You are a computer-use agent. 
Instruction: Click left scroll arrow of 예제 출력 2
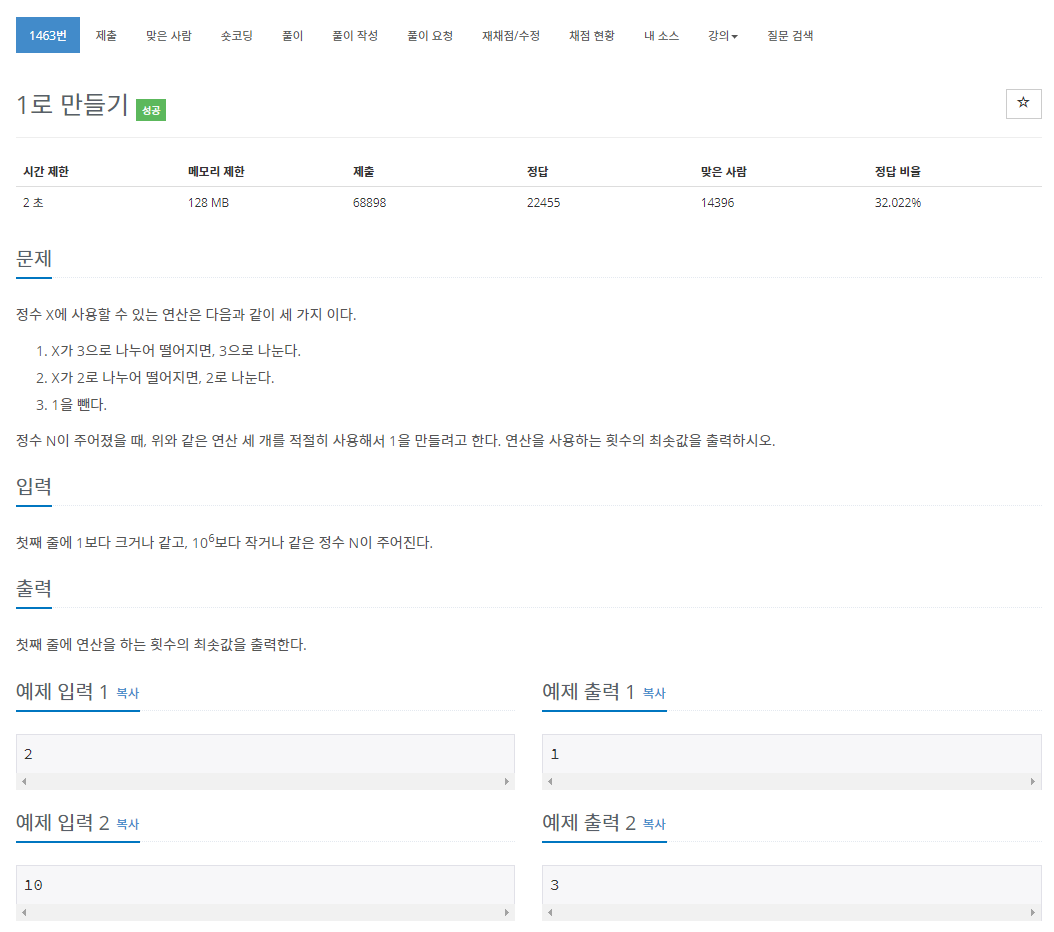click(551, 913)
